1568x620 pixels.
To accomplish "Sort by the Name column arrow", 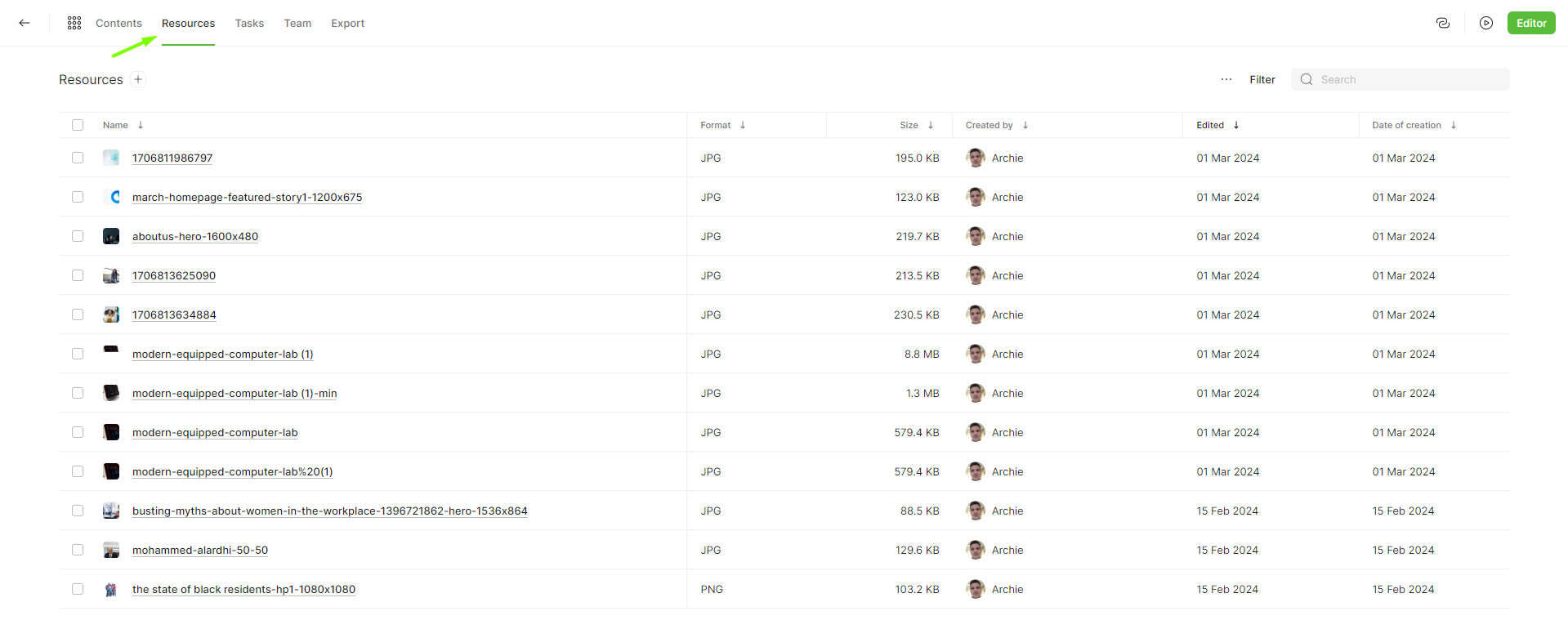I will 141,125.
